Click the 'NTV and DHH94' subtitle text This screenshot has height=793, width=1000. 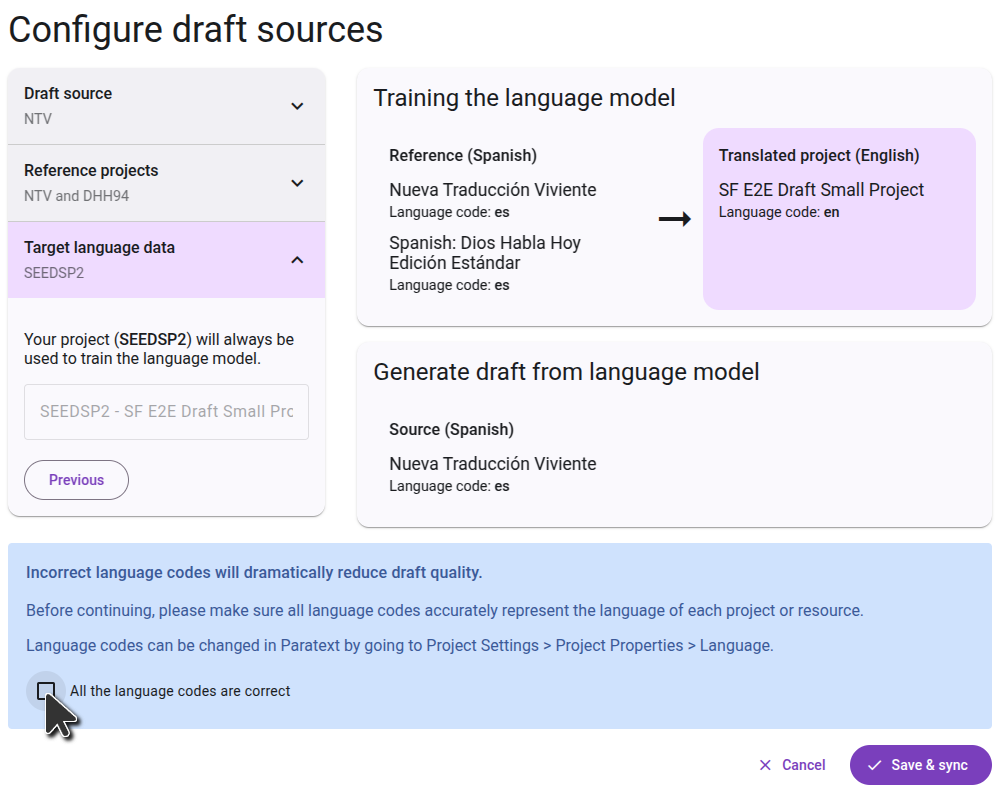(x=77, y=196)
